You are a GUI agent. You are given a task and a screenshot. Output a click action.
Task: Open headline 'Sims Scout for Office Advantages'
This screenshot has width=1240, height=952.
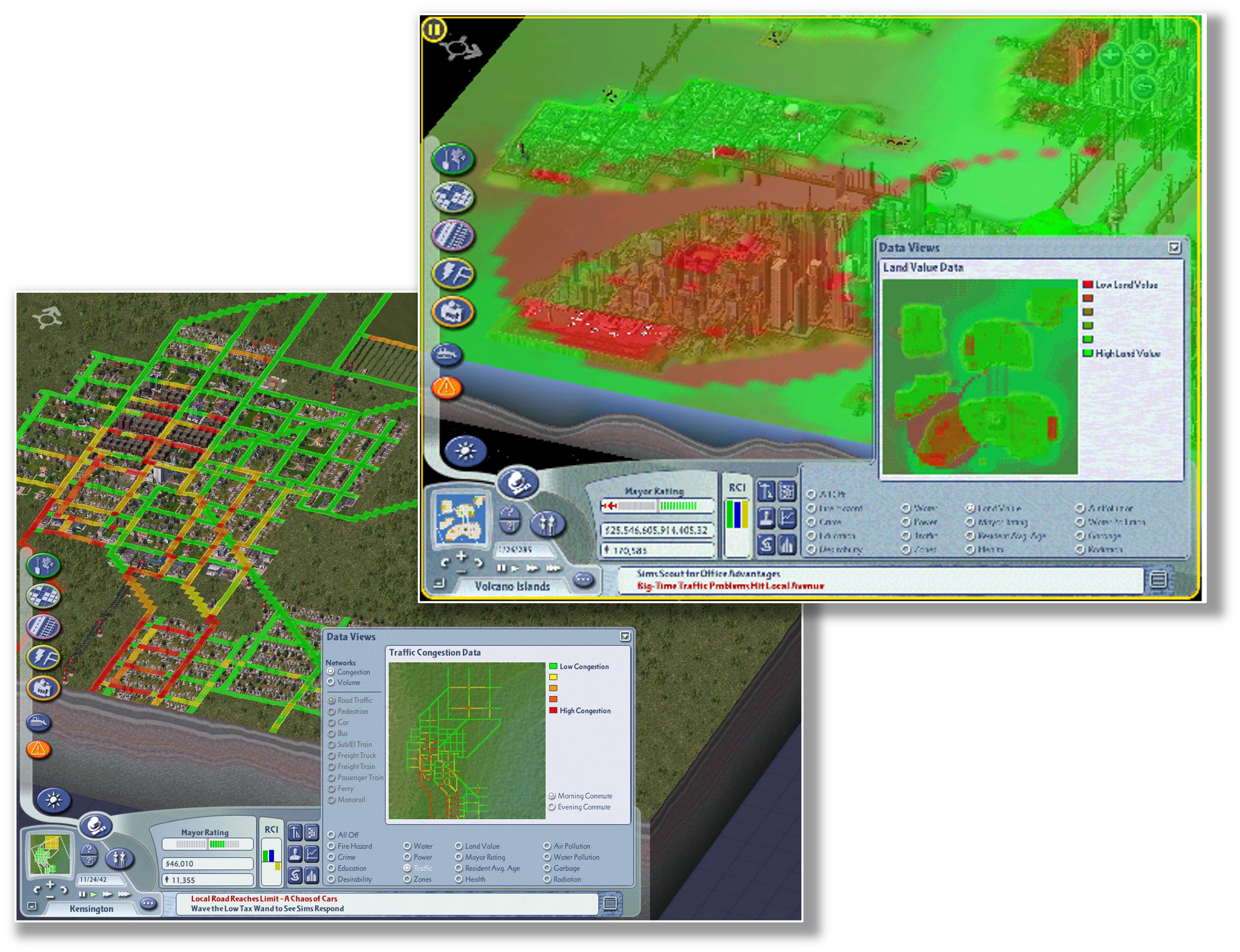[708, 573]
